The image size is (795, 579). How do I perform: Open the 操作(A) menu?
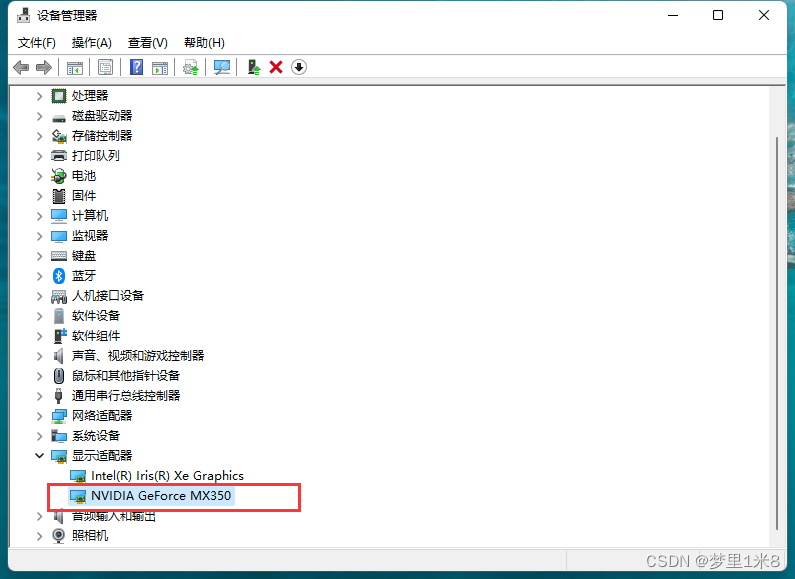[92, 43]
